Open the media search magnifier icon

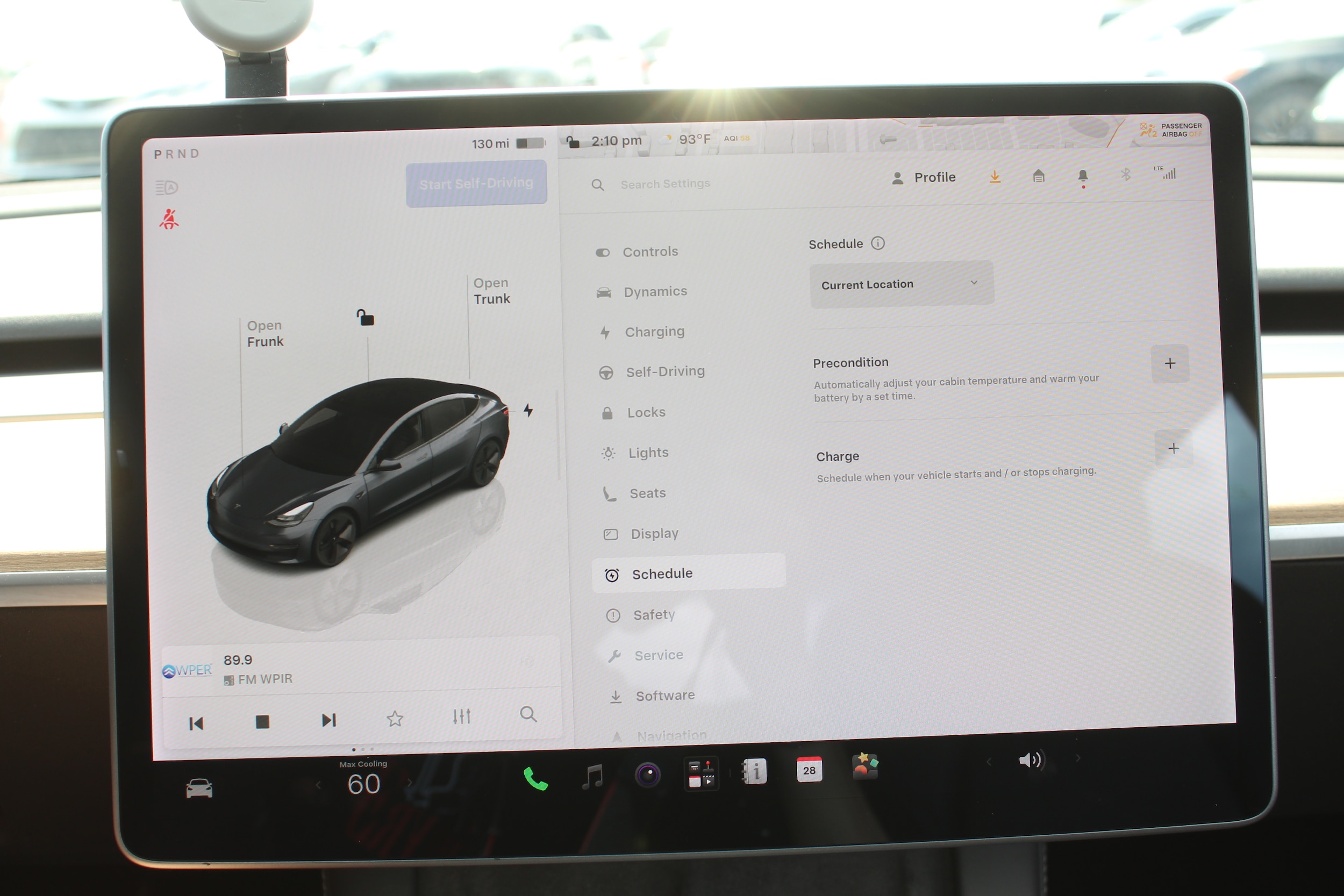click(528, 714)
